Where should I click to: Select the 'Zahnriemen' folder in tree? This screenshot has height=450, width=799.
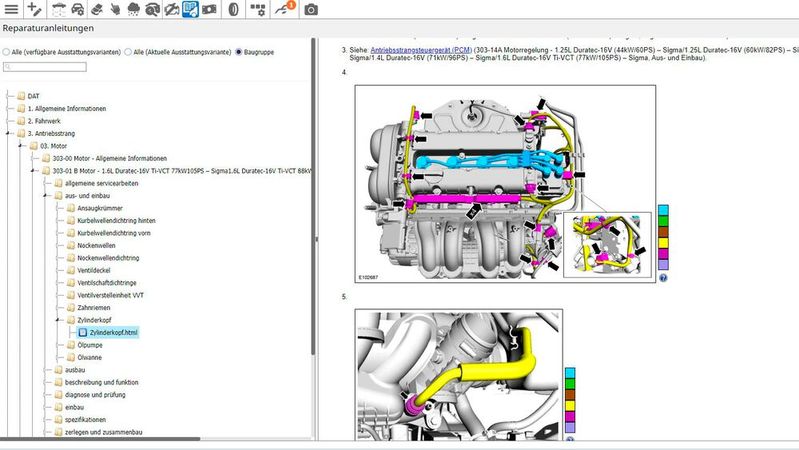click(x=94, y=308)
